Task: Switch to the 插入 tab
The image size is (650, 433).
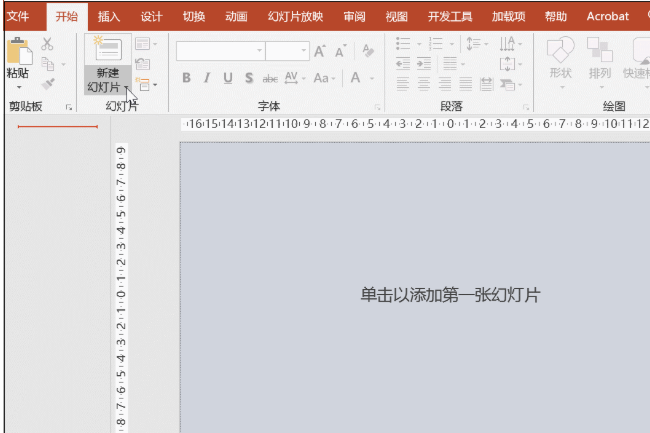Action: coord(109,17)
